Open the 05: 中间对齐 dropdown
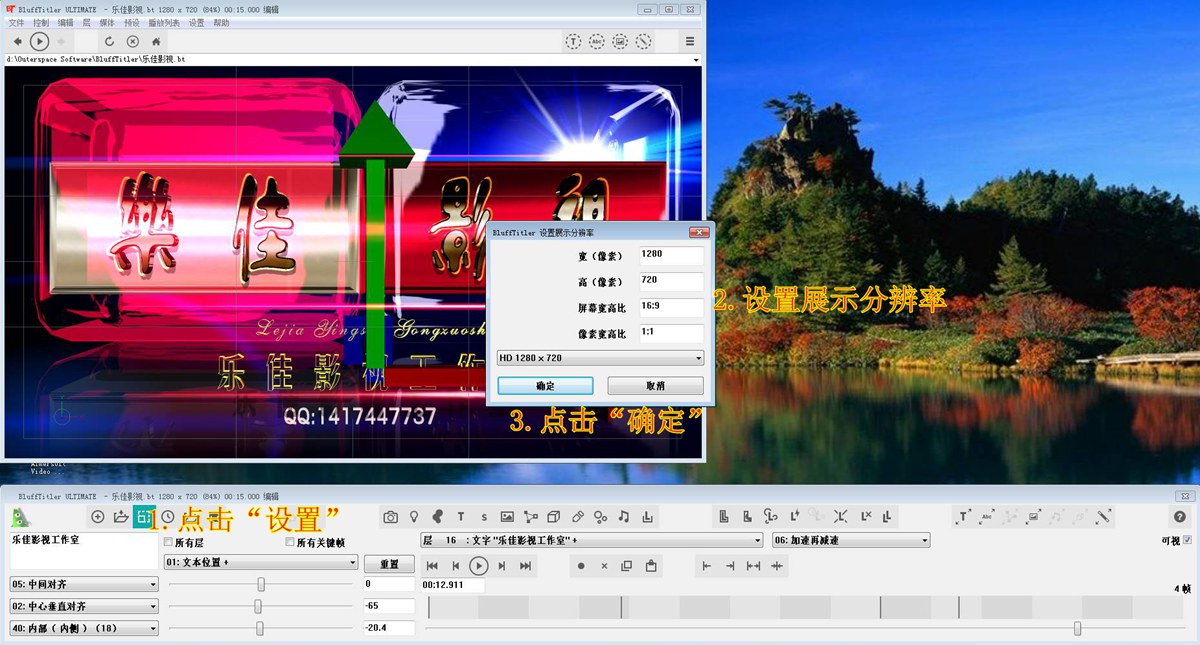Screen dimensions: 1200x645 [x=84, y=584]
